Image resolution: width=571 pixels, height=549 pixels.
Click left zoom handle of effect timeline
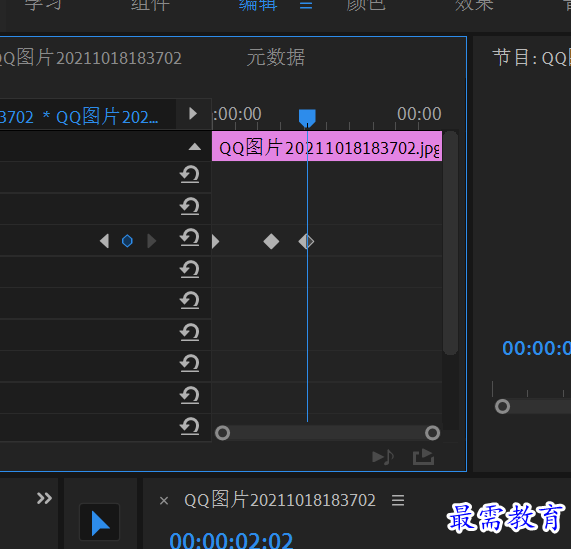point(223,433)
